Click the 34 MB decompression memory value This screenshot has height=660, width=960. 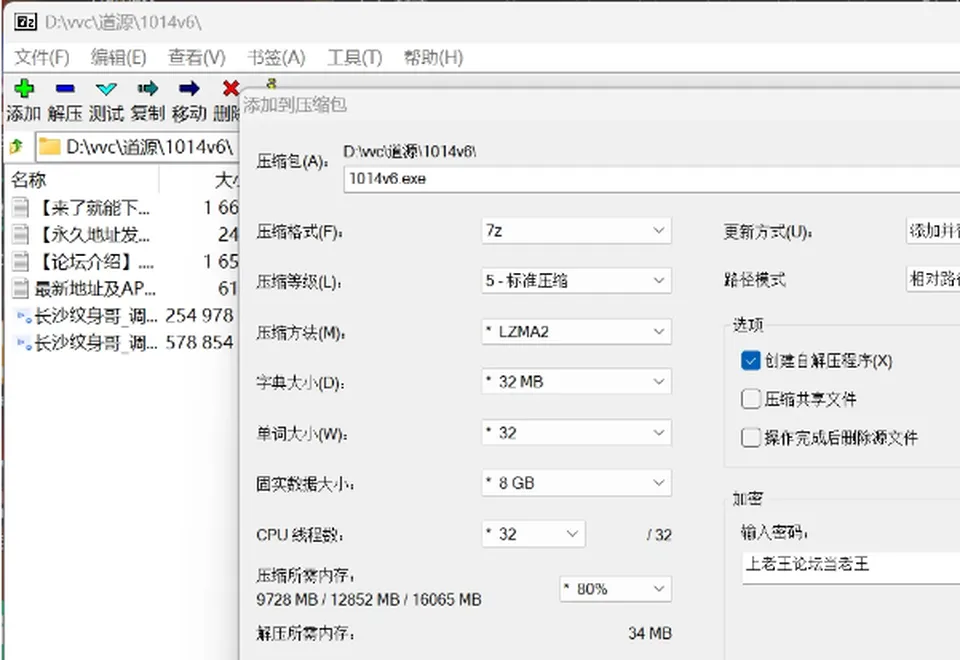[x=650, y=633]
